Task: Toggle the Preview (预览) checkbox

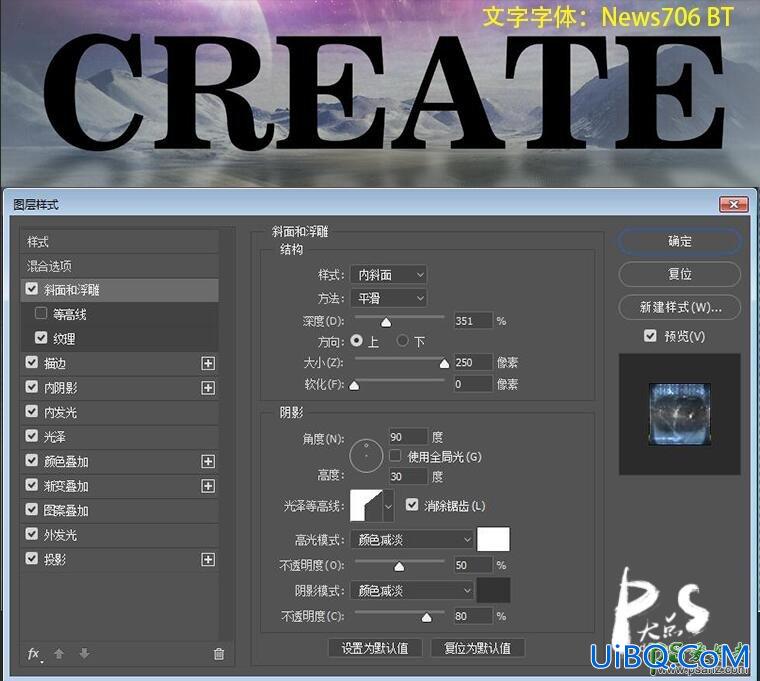Action: [x=650, y=335]
